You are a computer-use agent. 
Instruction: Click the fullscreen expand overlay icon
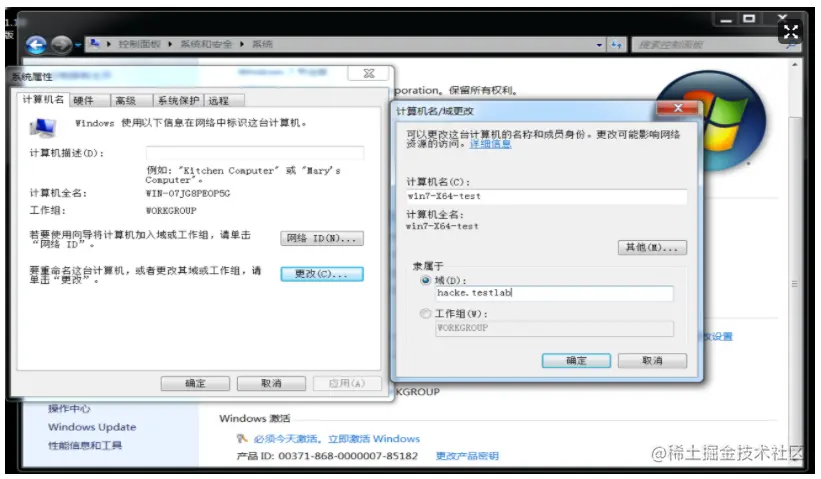(x=790, y=32)
